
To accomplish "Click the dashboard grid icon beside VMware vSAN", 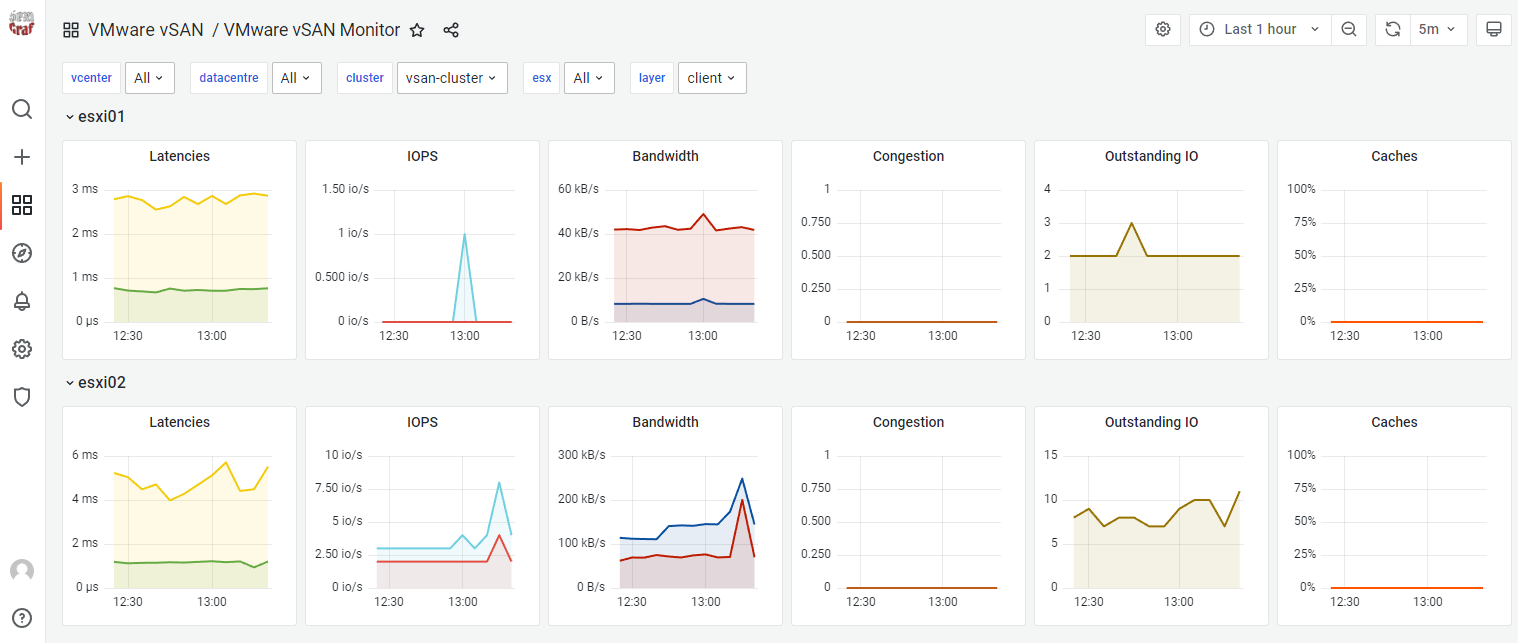I will pos(71,30).
